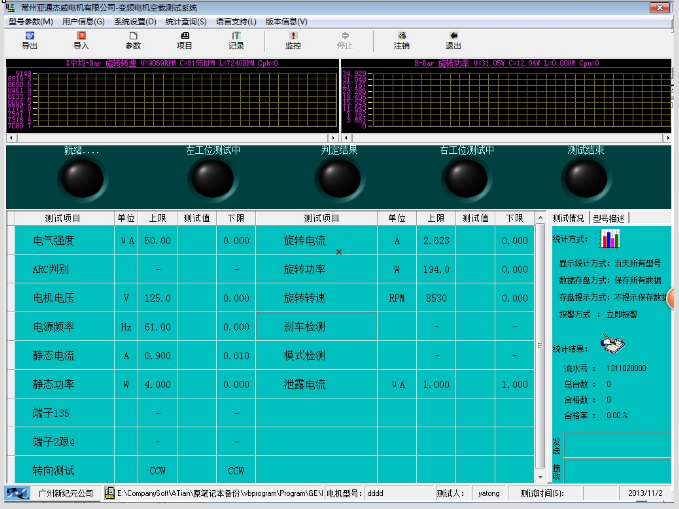679x509 pixels.
Task: Open the 系统设置(D) menu
Action: (x=134, y=21)
